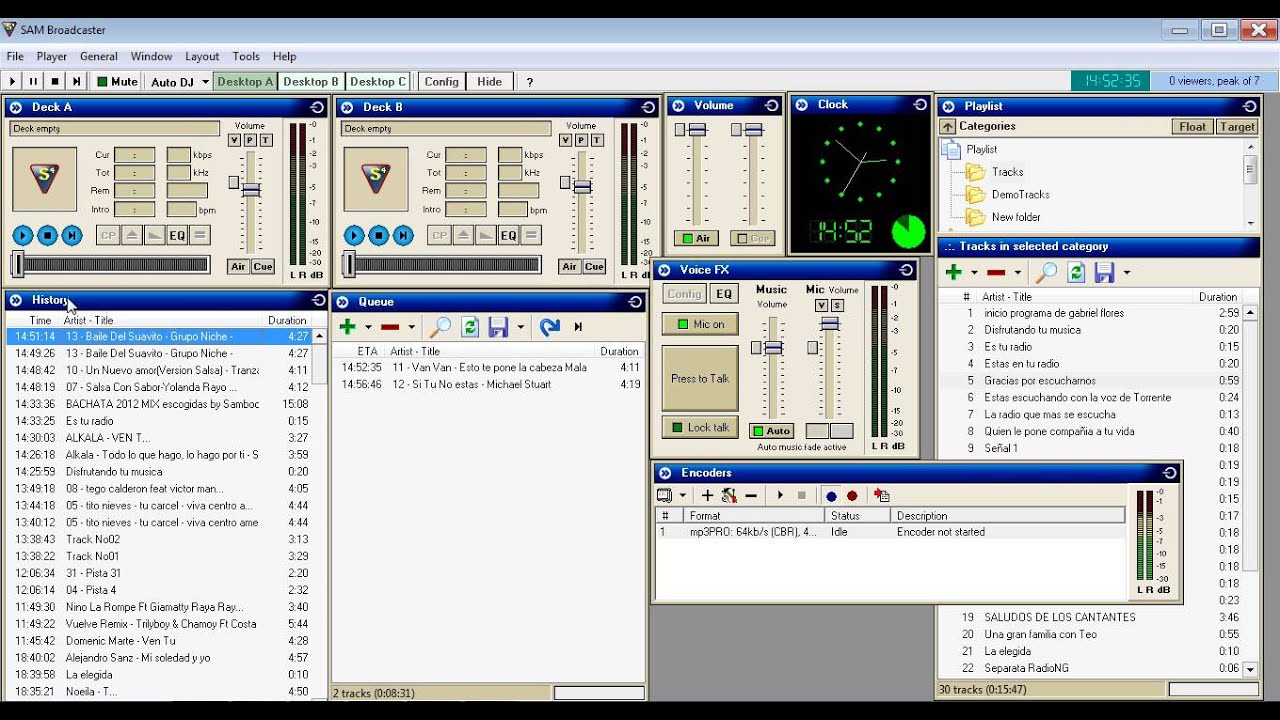The image size is (1280, 720).
Task: Add tracks to Queue with green plus
Action: [348, 327]
